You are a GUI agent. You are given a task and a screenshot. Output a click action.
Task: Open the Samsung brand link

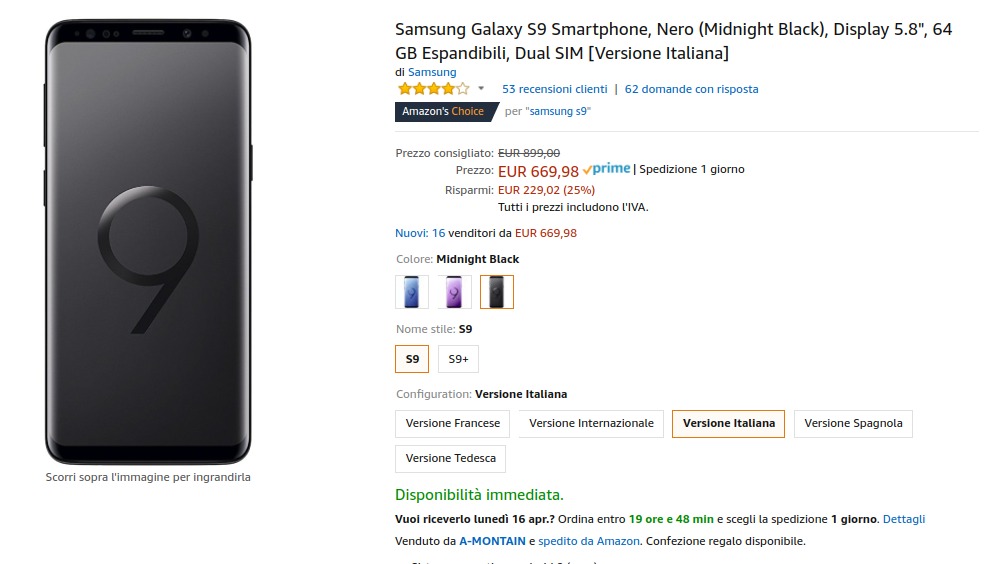[432, 72]
